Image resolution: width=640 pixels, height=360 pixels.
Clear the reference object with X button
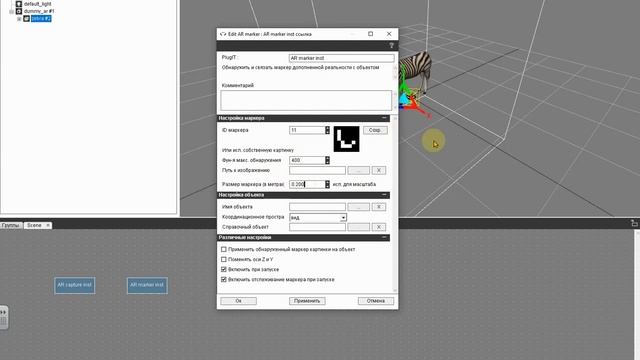[x=379, y=227]
